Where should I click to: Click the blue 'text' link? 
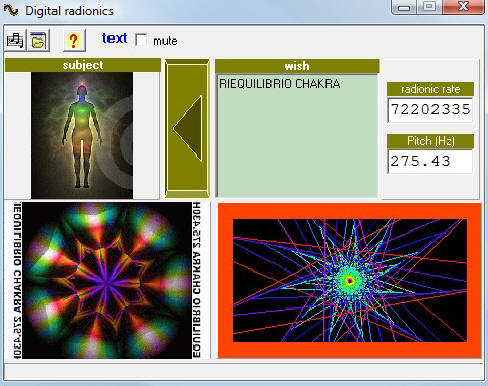click(114, 38)
